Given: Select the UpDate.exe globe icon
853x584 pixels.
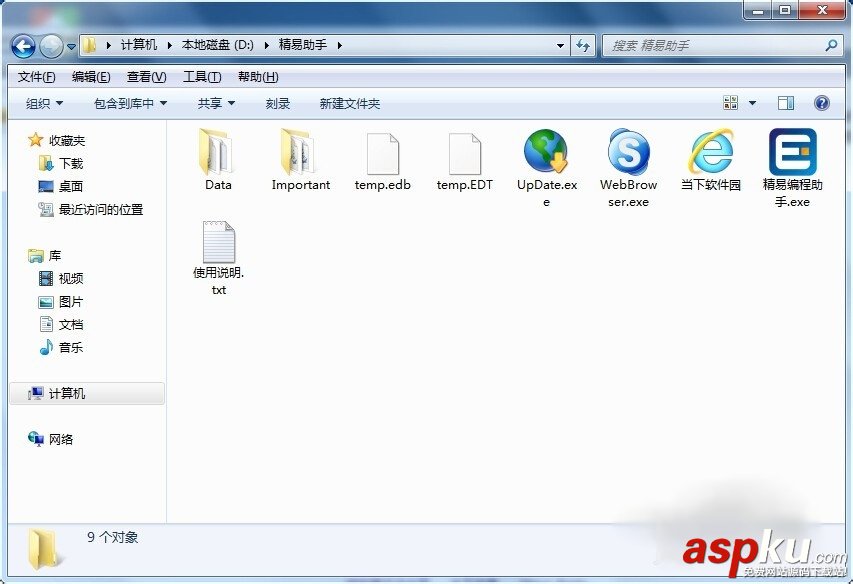Looking at the screenshot, I should click(x=546, y=151).
